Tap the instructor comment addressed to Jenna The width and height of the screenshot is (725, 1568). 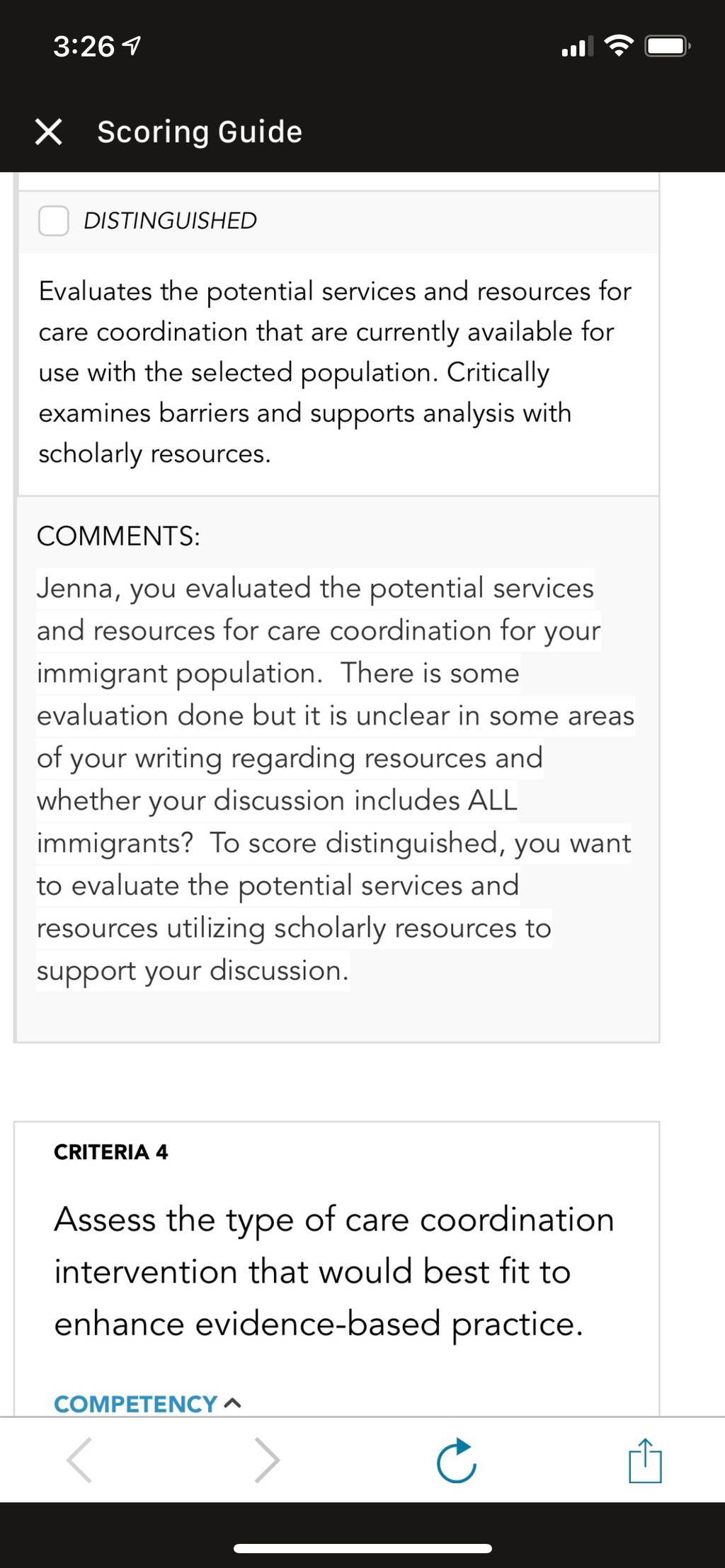[x=335, y=779]
